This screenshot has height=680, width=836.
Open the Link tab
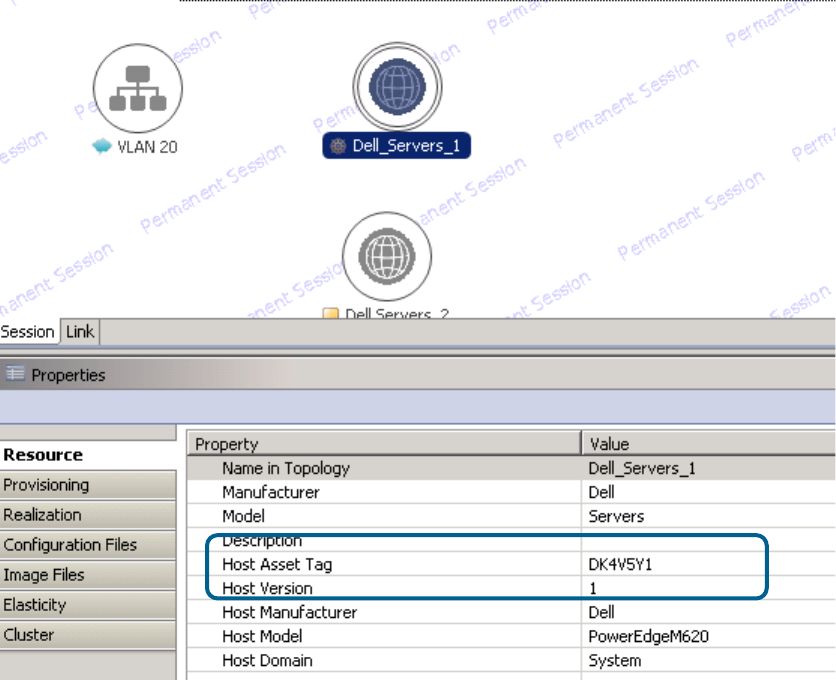pos(80,331)
